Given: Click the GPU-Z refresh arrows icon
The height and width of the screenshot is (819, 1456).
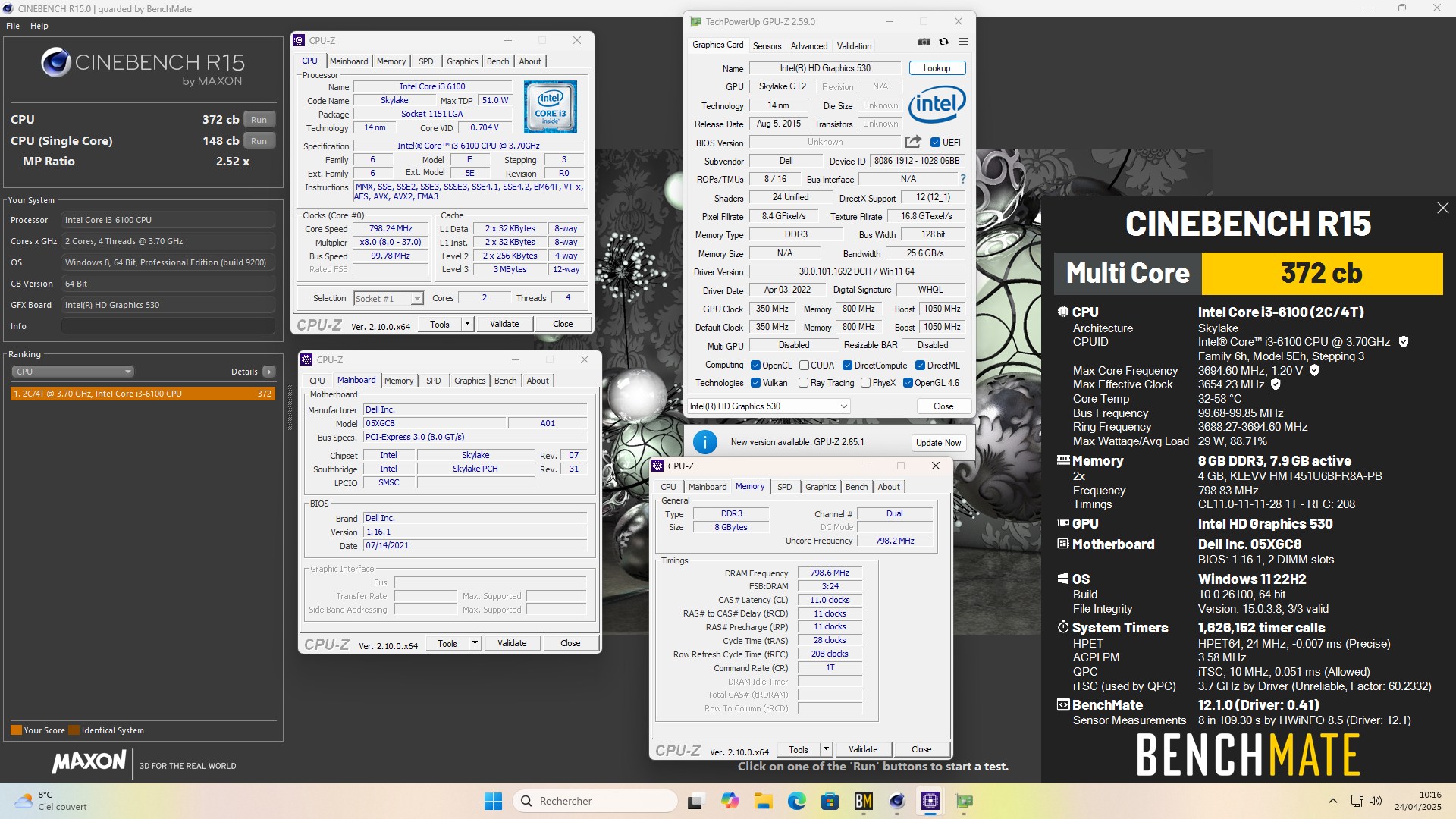Looking at the screenshot, I should pos(943,42).
